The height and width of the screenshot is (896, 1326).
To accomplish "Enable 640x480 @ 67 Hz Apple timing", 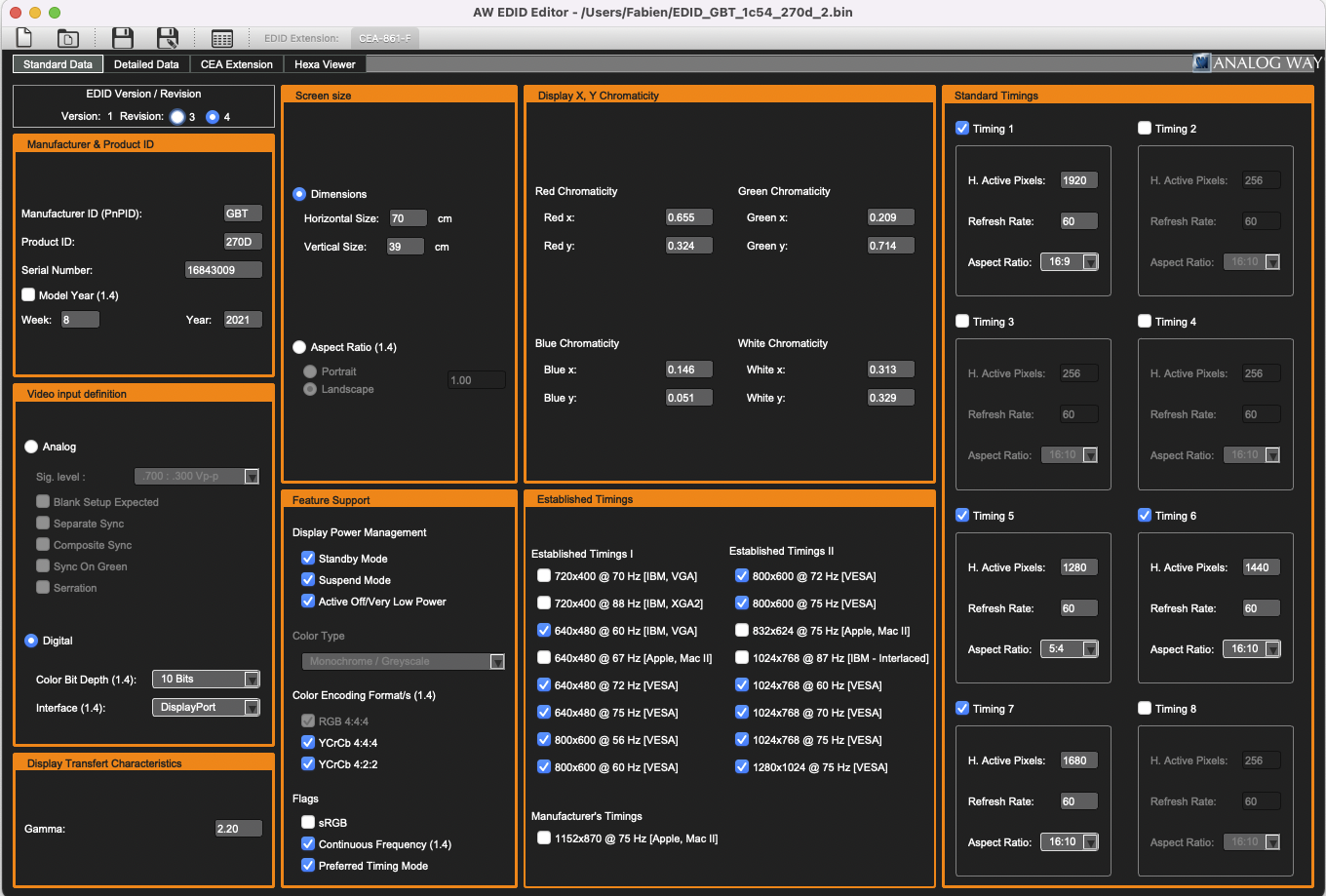I will point(544,658).
